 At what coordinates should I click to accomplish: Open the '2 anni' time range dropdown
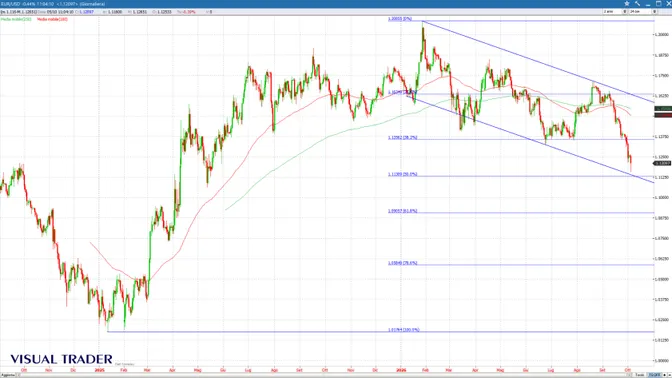[x=615, y=12]
